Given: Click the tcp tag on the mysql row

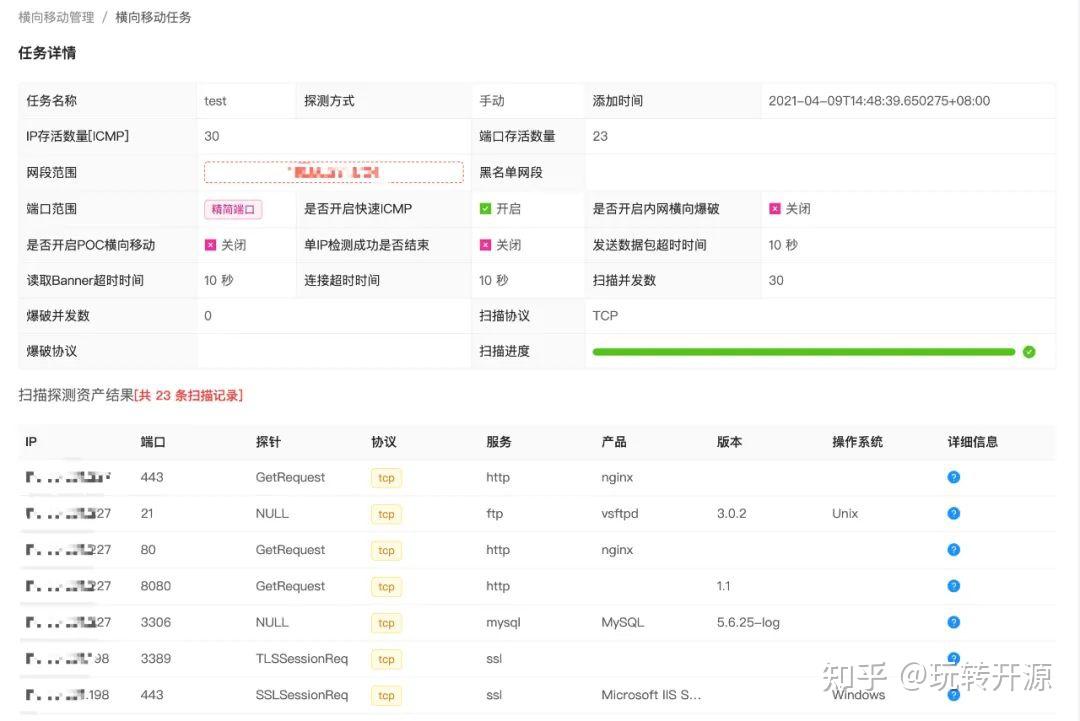Looking at the screenshot, I should (385, 622).
